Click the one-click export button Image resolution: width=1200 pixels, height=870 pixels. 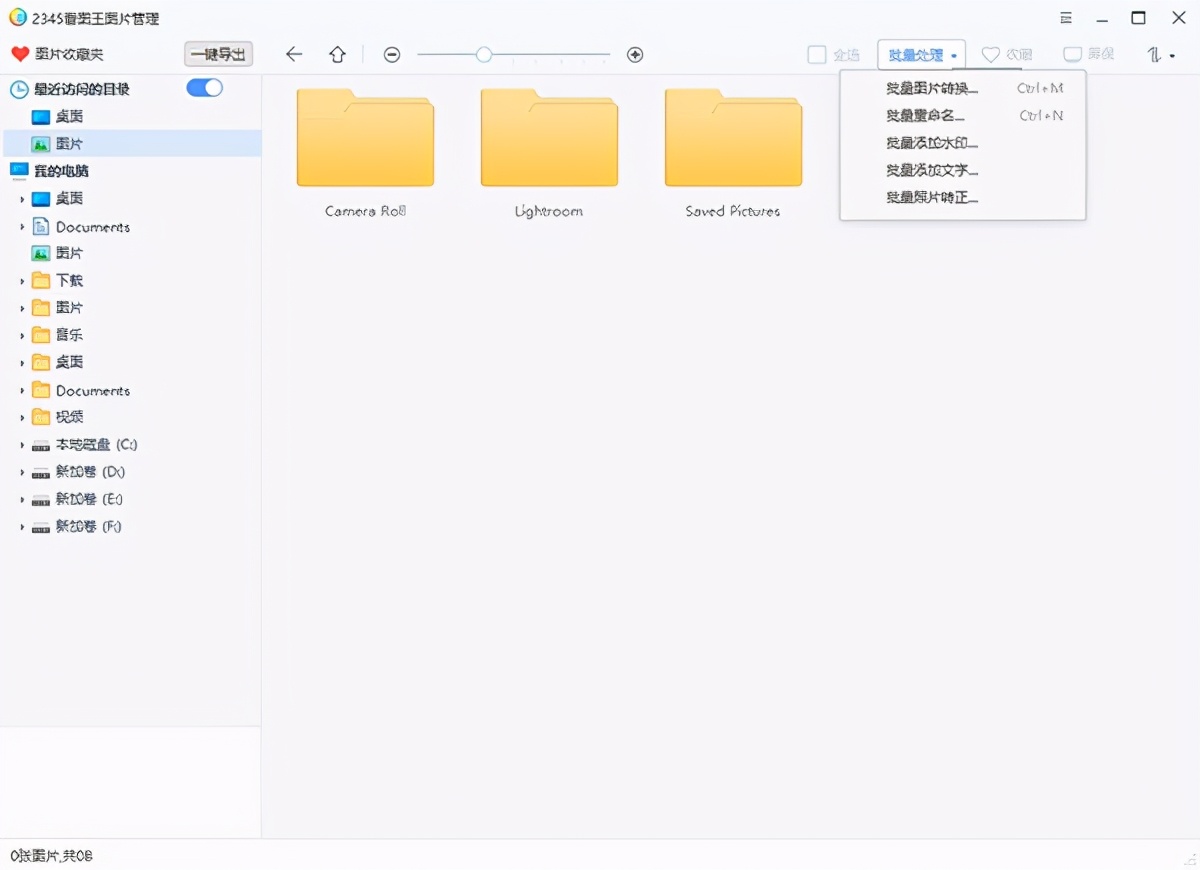tap(218, 55)
